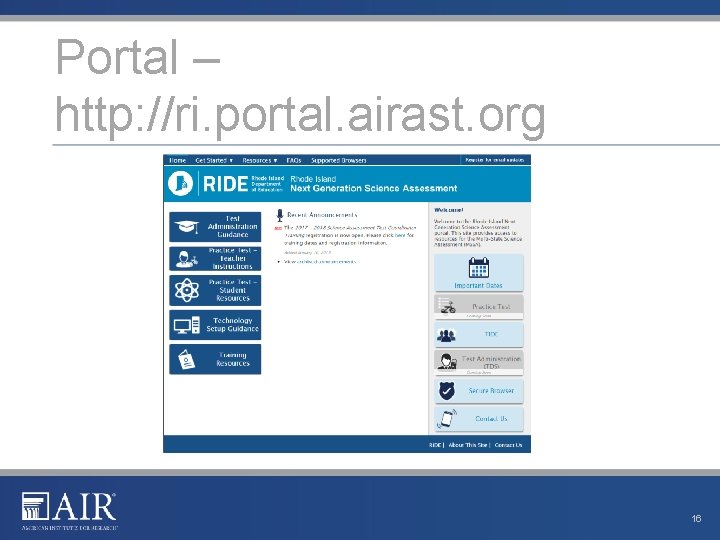Viewport: 720px width, 540px height.
Task: Click the booklet icon for Training Resources
Action: pyautogui.click(x=186, y=359)
